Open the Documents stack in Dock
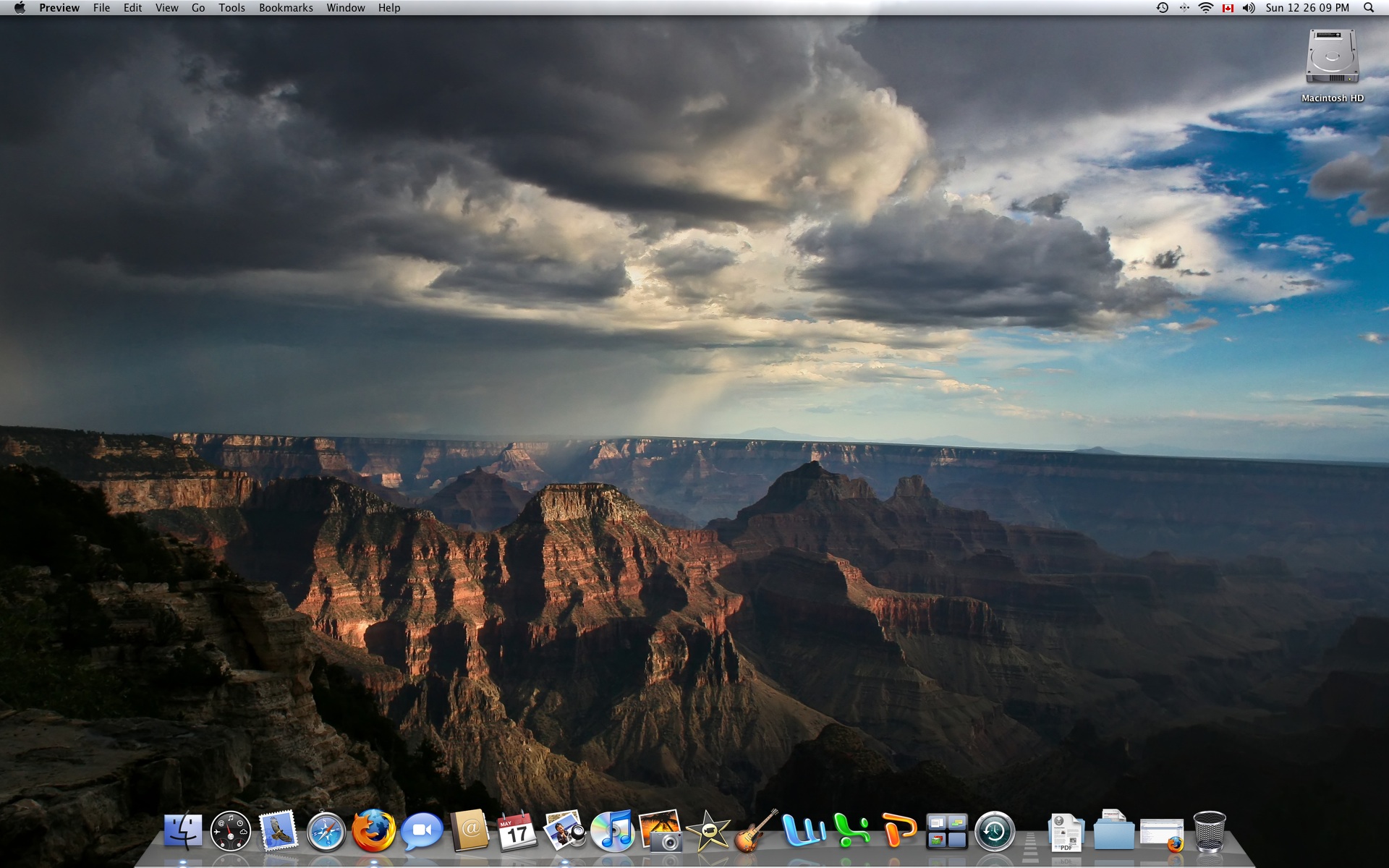The width and height of the screenshot is (1389, 868). tap(1066, 832)
